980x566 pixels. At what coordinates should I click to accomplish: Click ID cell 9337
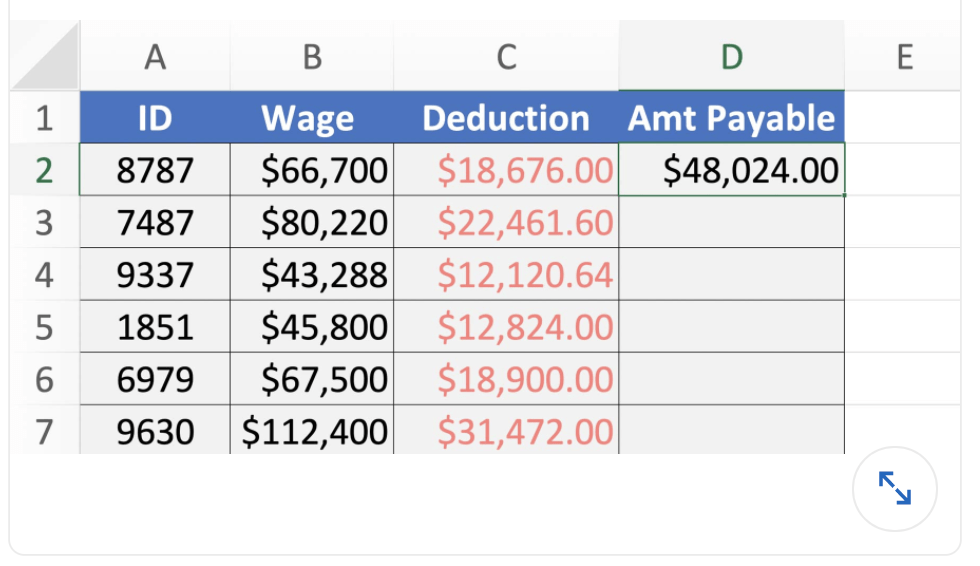(x=155, y=275)
